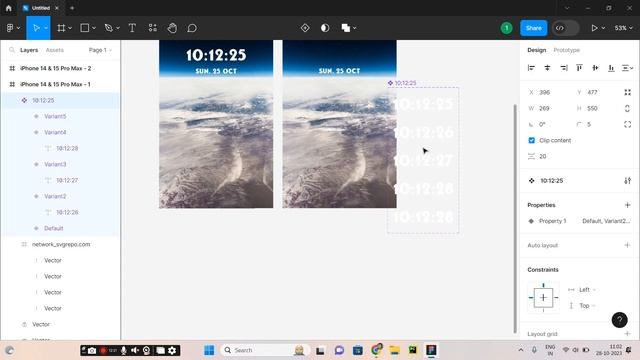
Task: Uncheck the Clip content checkbox
Action: click(x=531, y=140)
